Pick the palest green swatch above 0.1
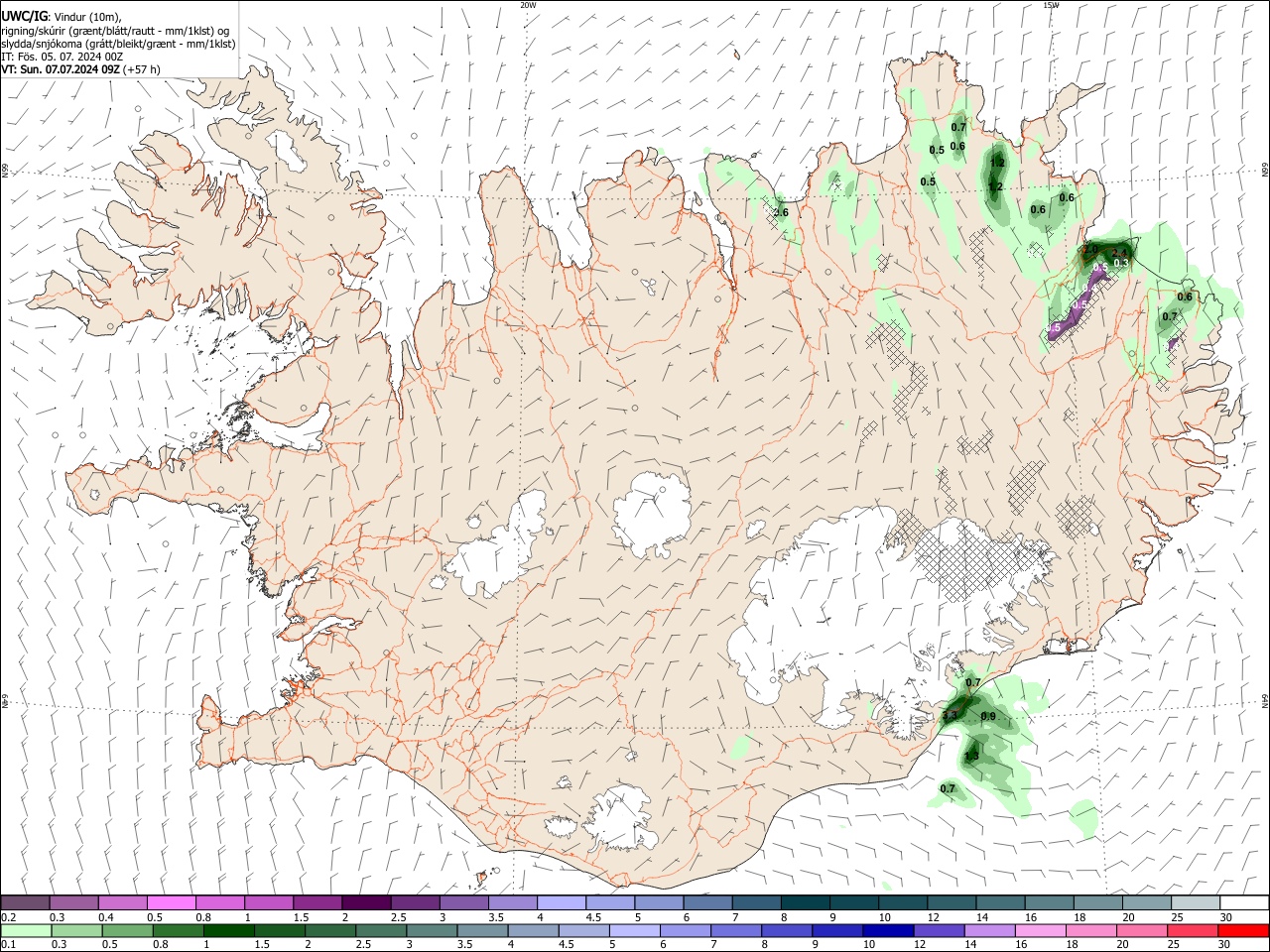The width and height of the screenshot is (1270, 952). click(x=25, y=931)
